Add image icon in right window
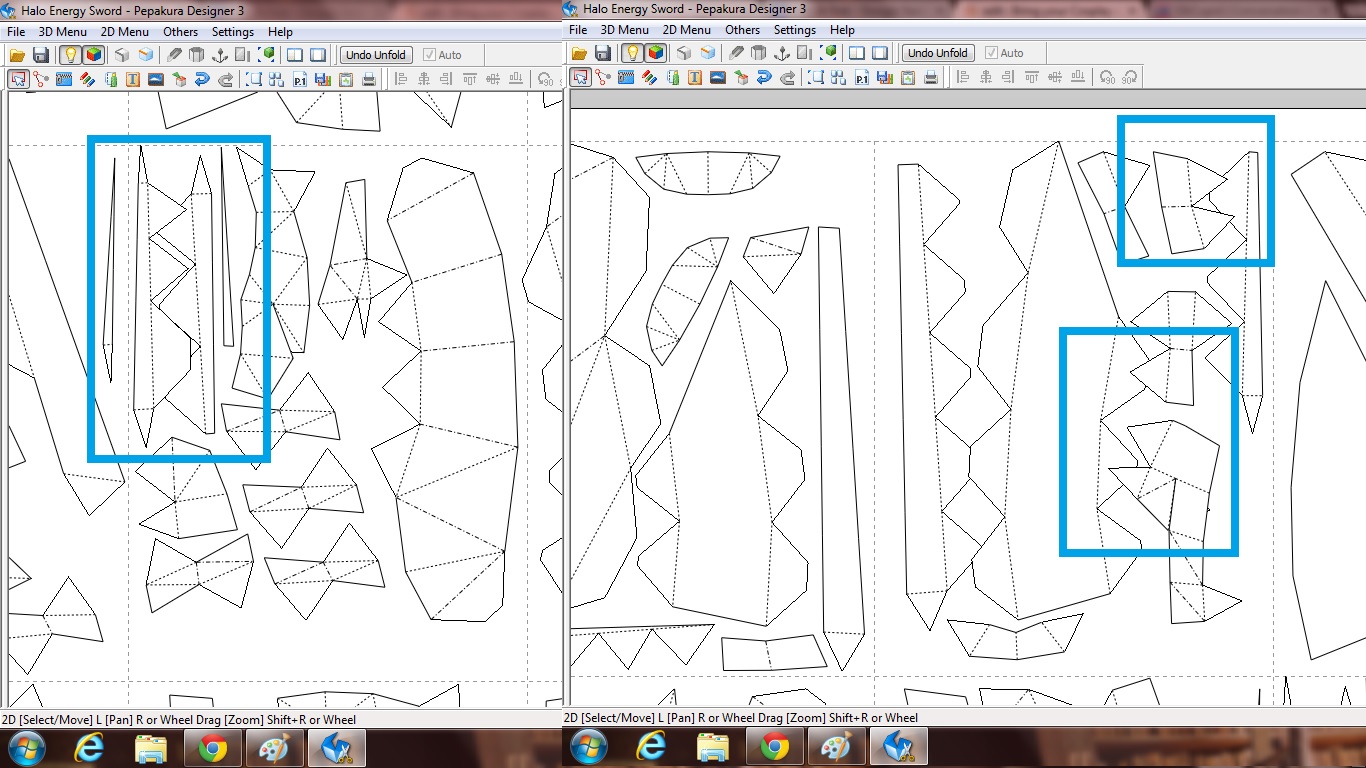 718,77
